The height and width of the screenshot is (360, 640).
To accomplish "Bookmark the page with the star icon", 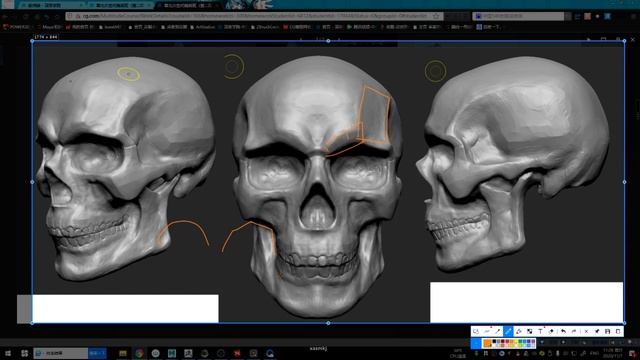I will point(436,16).
